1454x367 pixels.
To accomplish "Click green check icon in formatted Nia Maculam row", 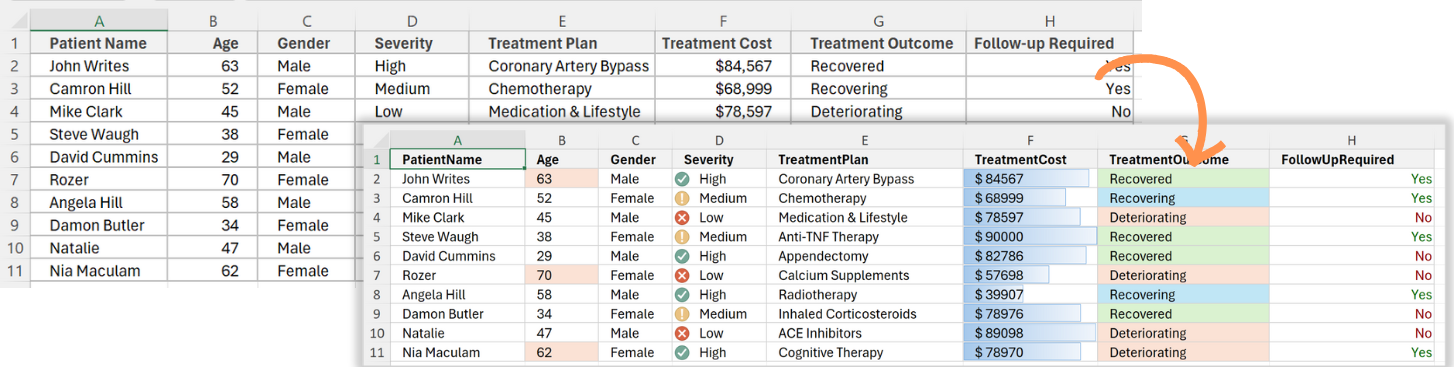I will pyautogui.click(x=682, y=352).
